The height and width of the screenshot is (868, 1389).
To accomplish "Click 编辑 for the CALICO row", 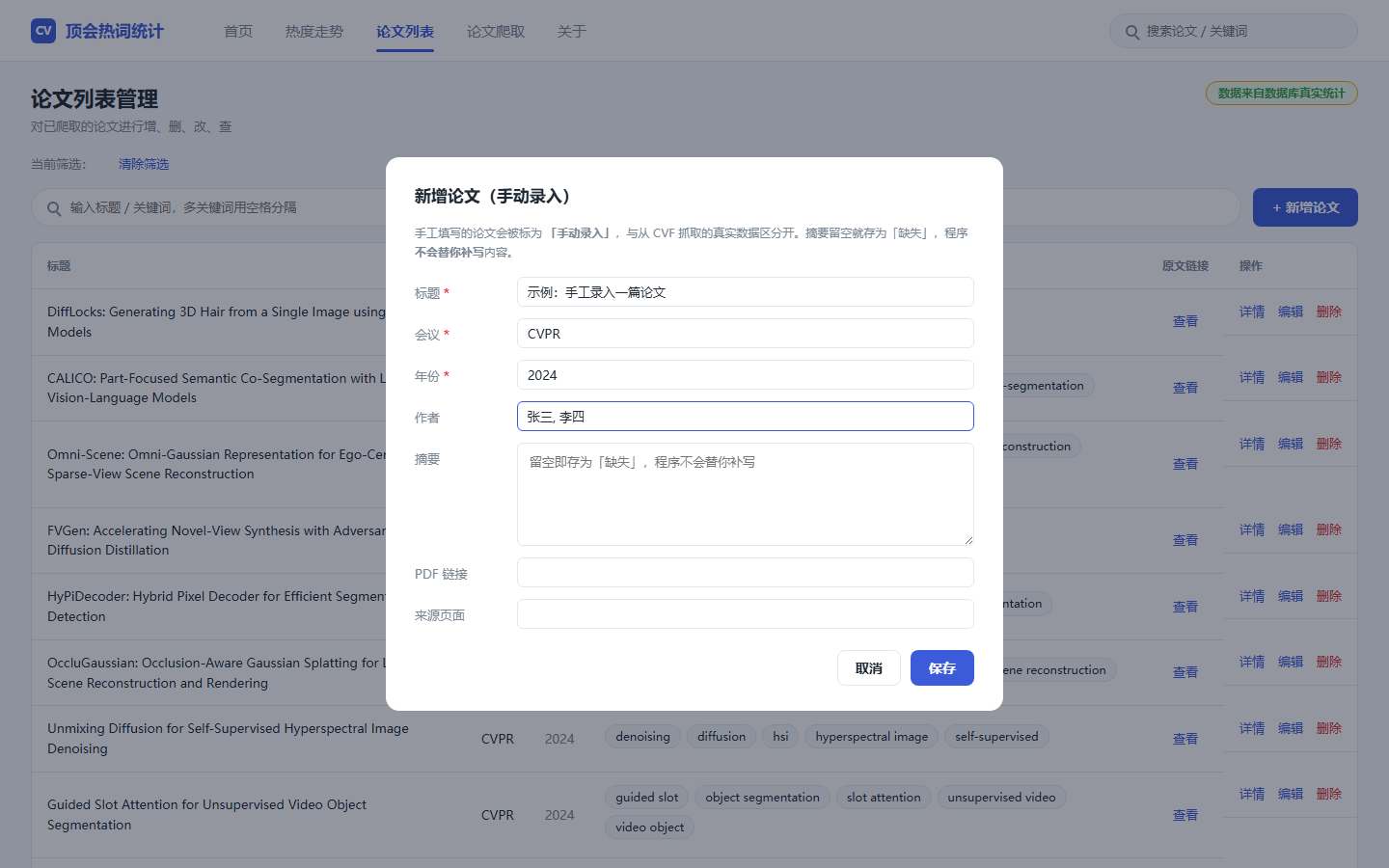I will 1291,377.
